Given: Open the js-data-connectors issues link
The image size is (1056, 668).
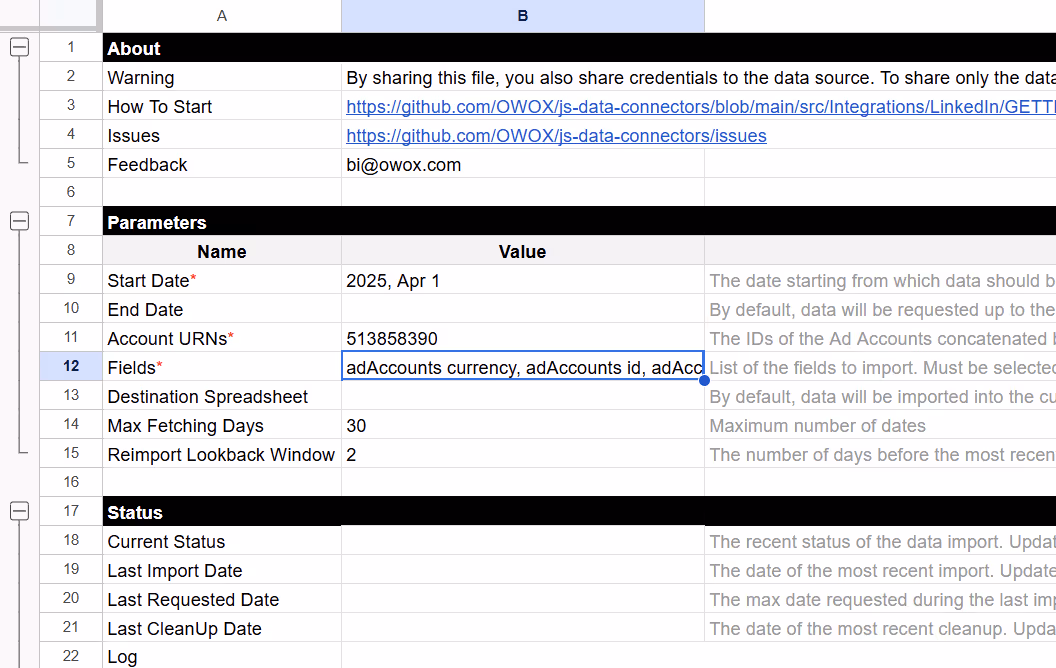Looking at the screenshot, I should click(x=556, y=135).
